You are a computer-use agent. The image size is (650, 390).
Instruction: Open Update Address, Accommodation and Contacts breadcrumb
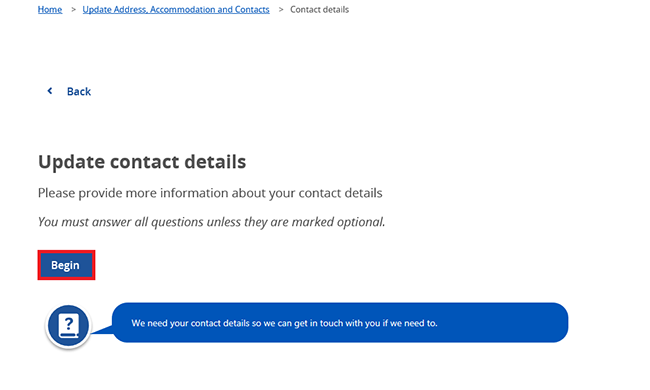click(176, 9)
